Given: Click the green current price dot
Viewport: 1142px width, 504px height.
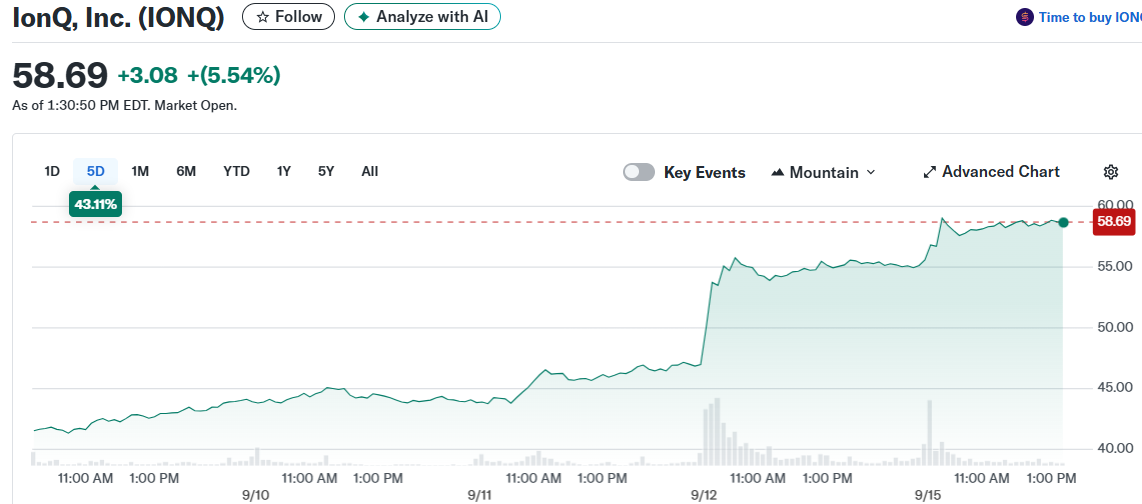Looking at the screenshot, I should [x=1063, y=222].
